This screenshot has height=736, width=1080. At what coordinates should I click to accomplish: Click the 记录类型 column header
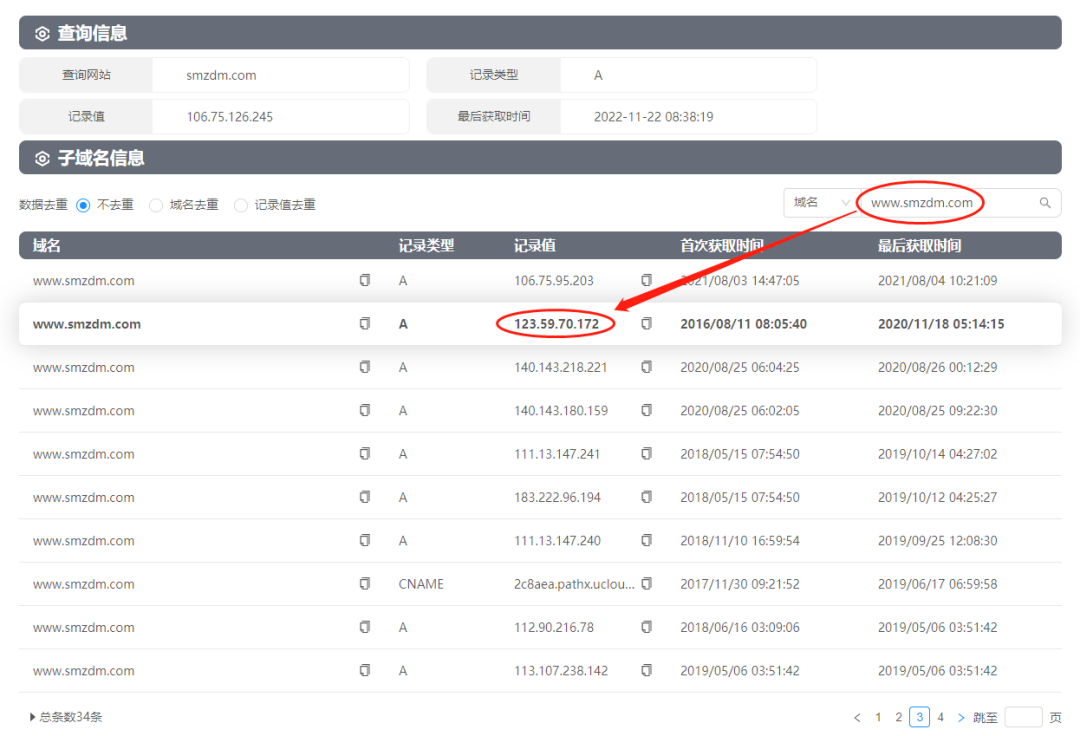pyautogui.click(x=426, y=246)
